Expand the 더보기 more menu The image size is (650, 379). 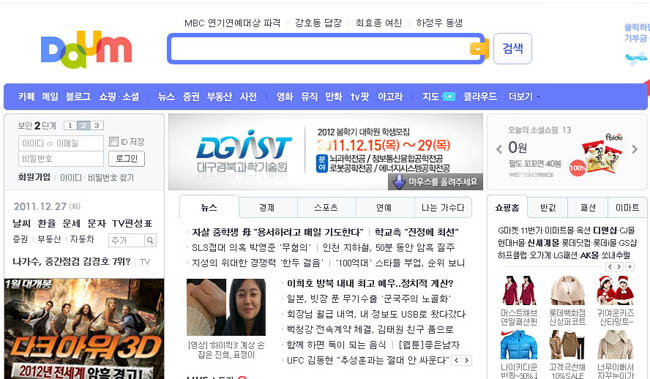pyautogui.click(x=524, y=97)
